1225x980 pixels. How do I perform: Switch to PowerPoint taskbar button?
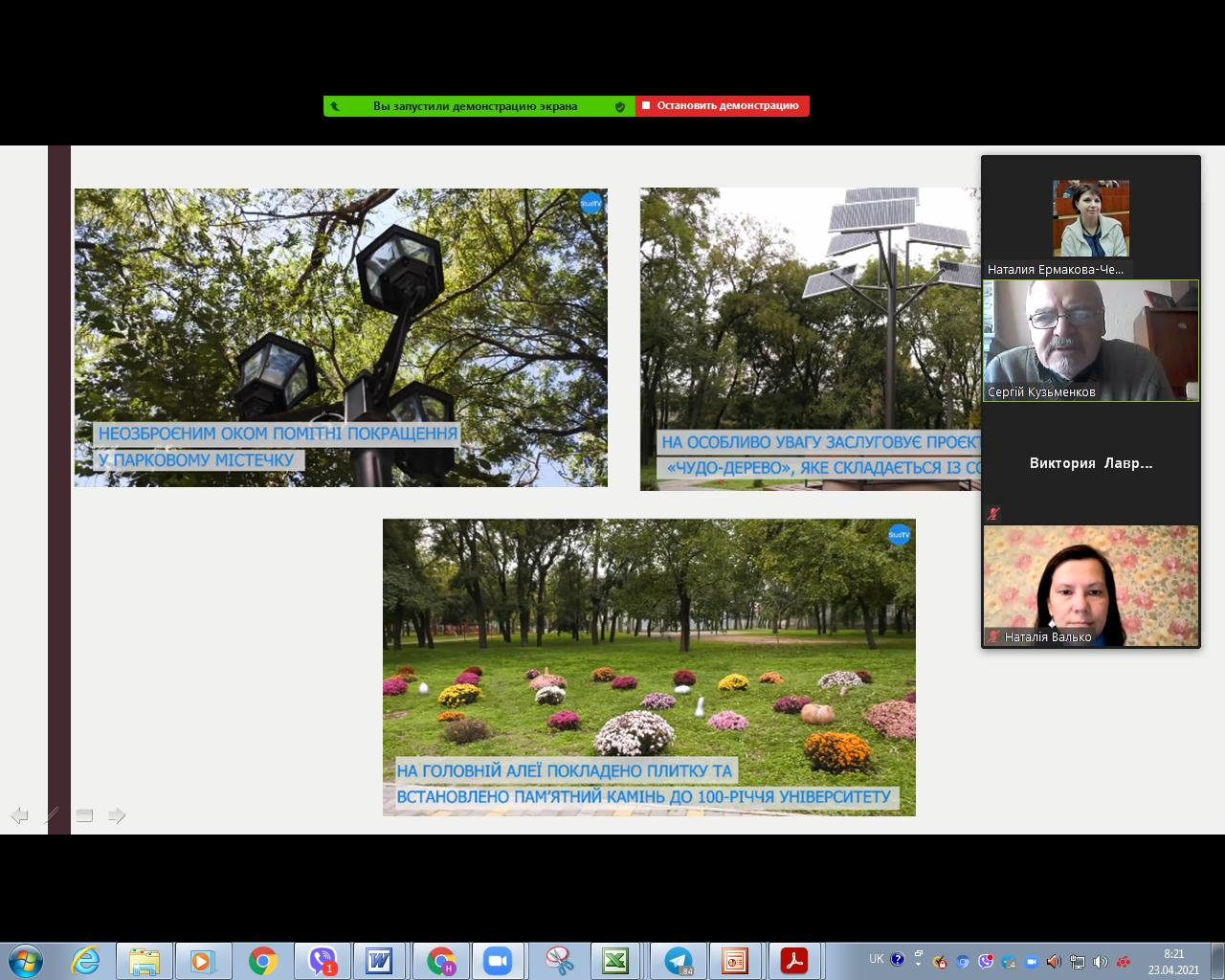[x=735, y=960]
